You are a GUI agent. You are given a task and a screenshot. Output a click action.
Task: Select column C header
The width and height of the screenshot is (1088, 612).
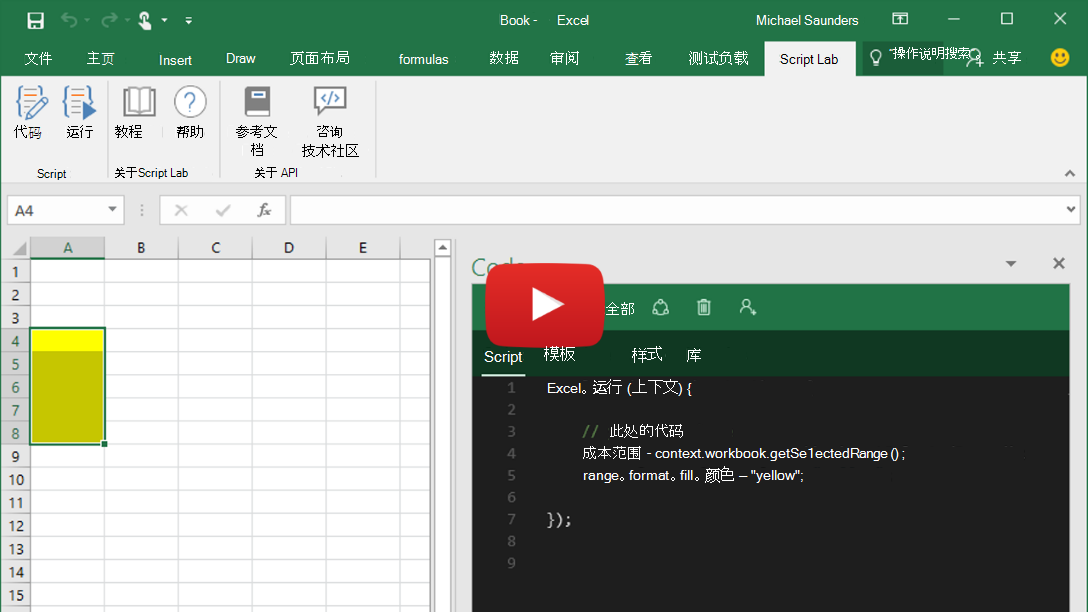pyautogui.click(x=215, y=248)
